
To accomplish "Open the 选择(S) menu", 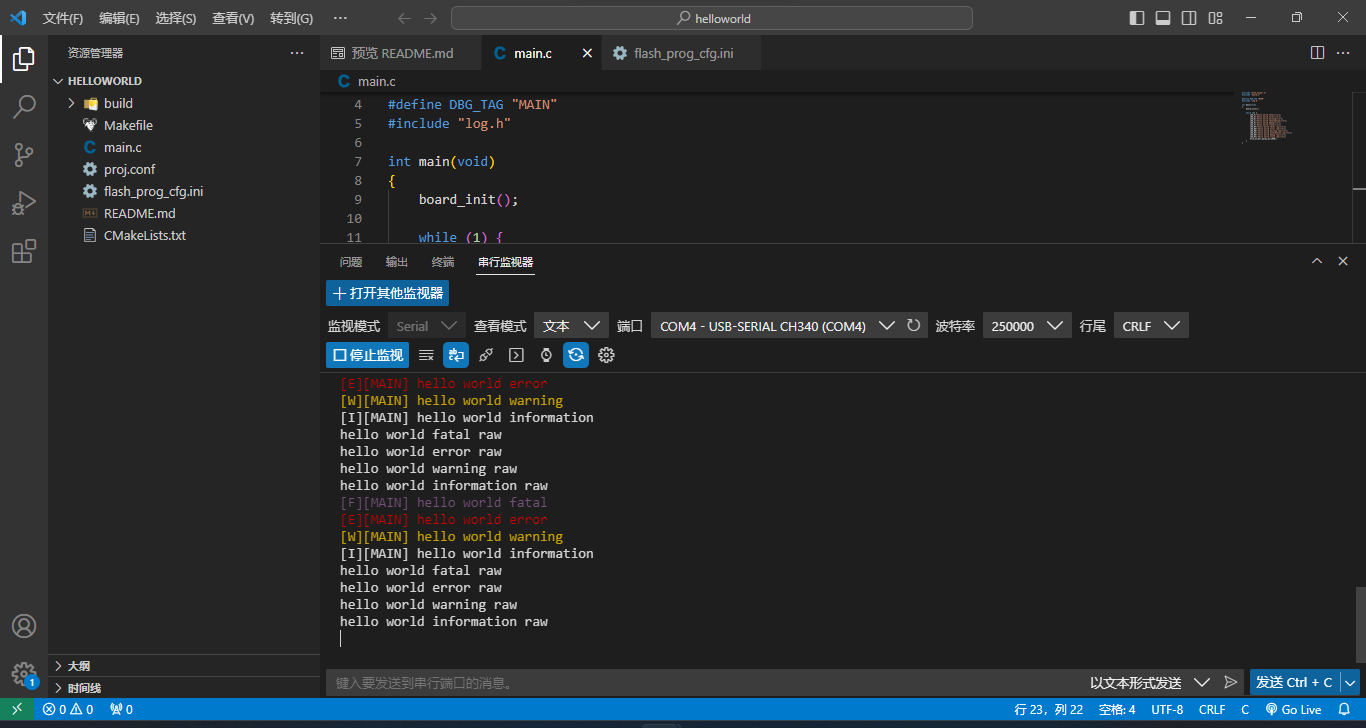I will pos(176,18).
